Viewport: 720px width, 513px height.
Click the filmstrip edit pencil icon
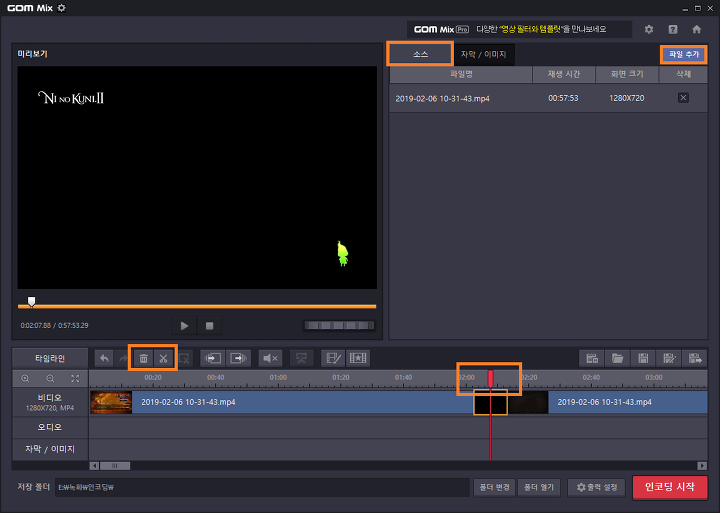(333, 358)
